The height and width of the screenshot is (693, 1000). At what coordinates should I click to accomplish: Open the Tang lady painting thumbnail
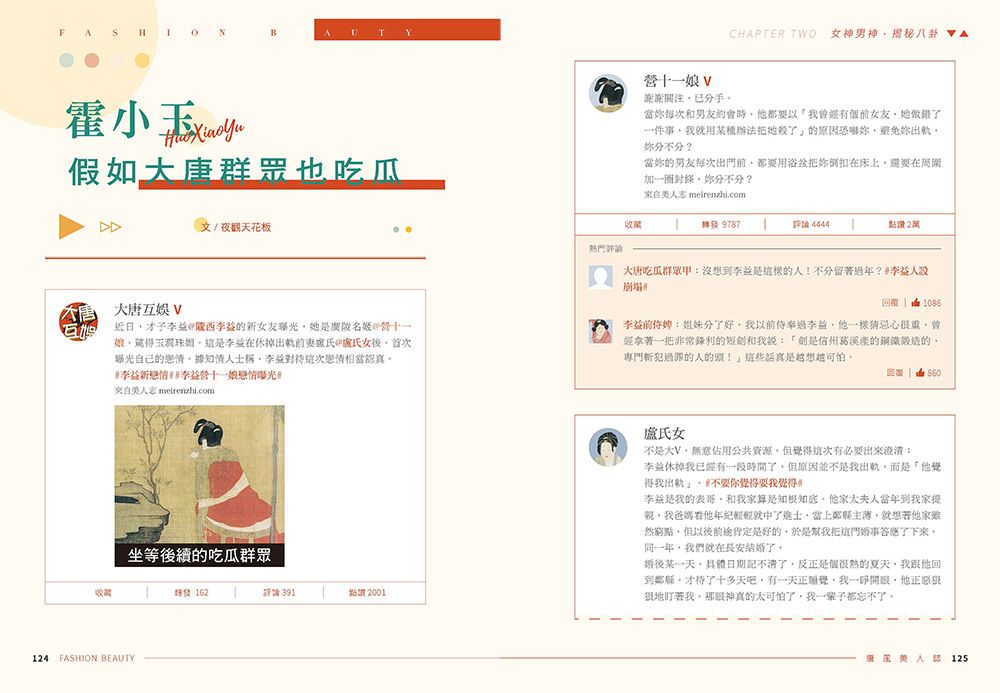pyautogui.click(x=200, y=486)
